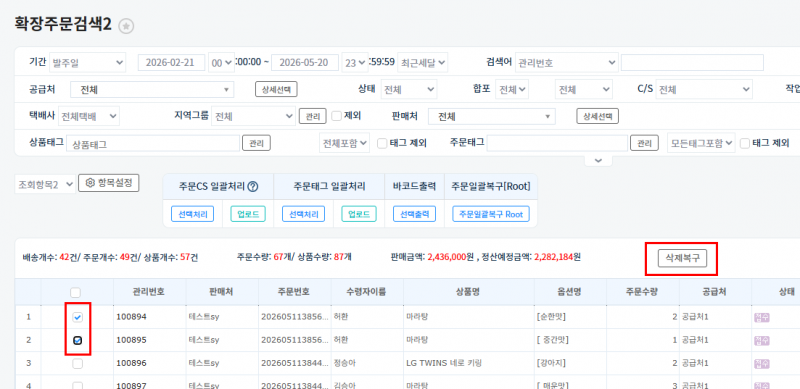This screenshot has height=389, width=800.
Task: Uncheck the checkbox for order 100895
Action: tap(77, 341)
